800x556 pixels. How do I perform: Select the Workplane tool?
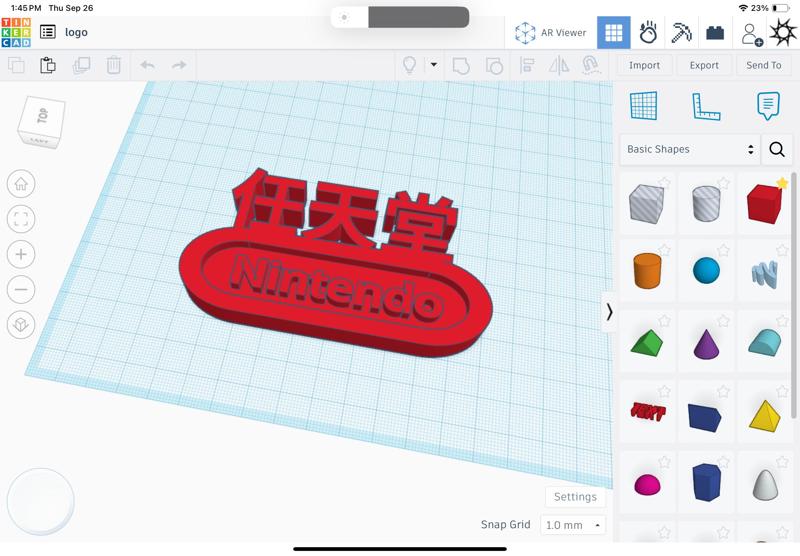pos(643,106)
